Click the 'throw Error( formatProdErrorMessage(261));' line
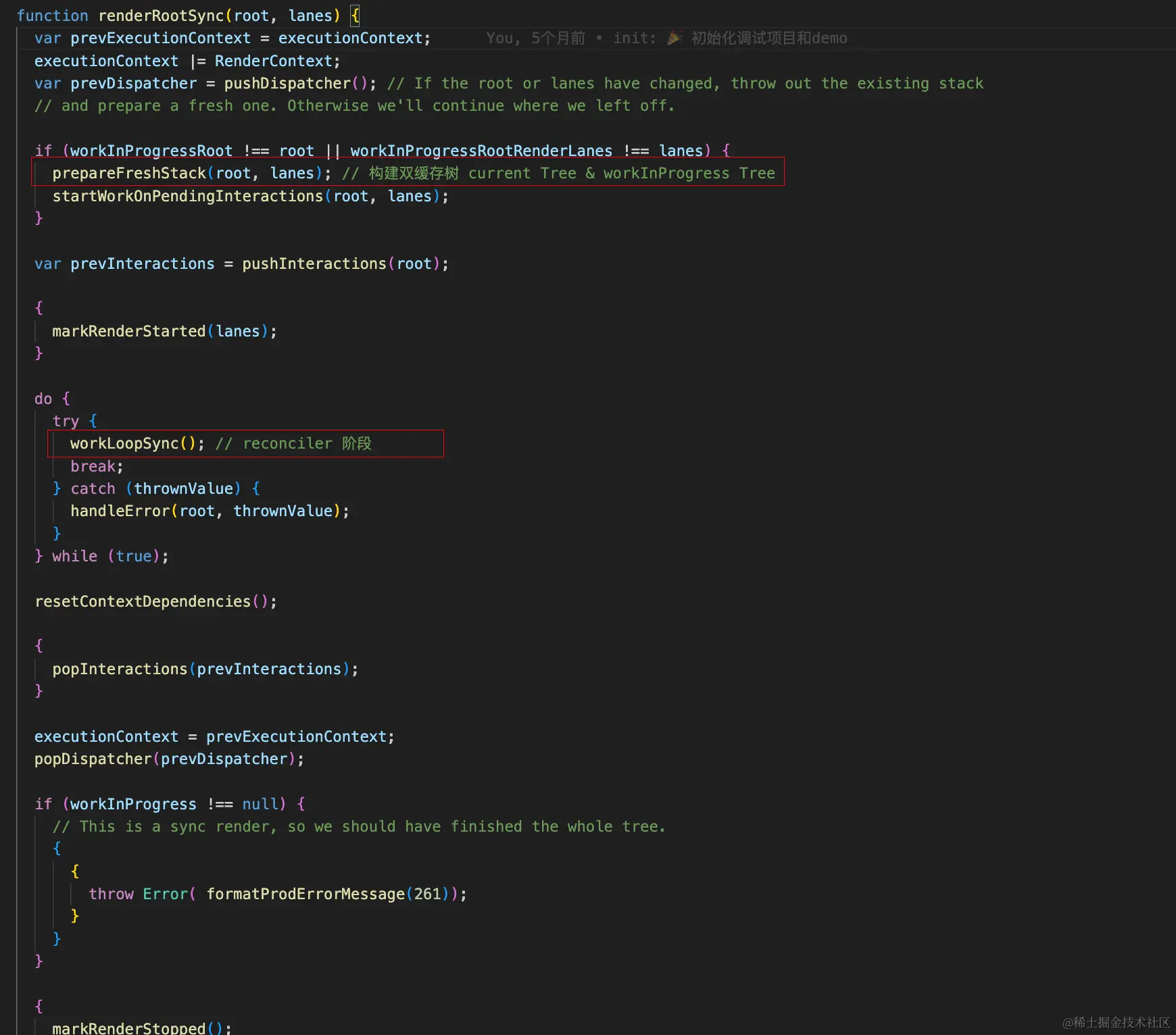The width and height of the screenshot is (1176, 1035). coord(278,894)
